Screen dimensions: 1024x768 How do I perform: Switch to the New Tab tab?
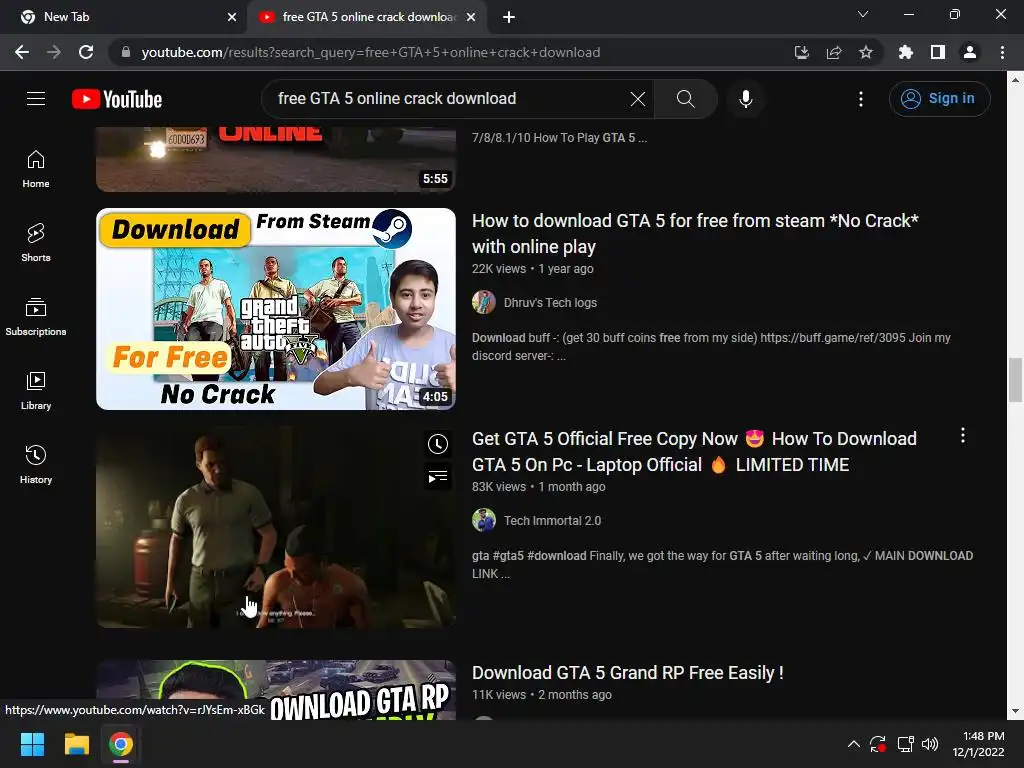(124, 17)
